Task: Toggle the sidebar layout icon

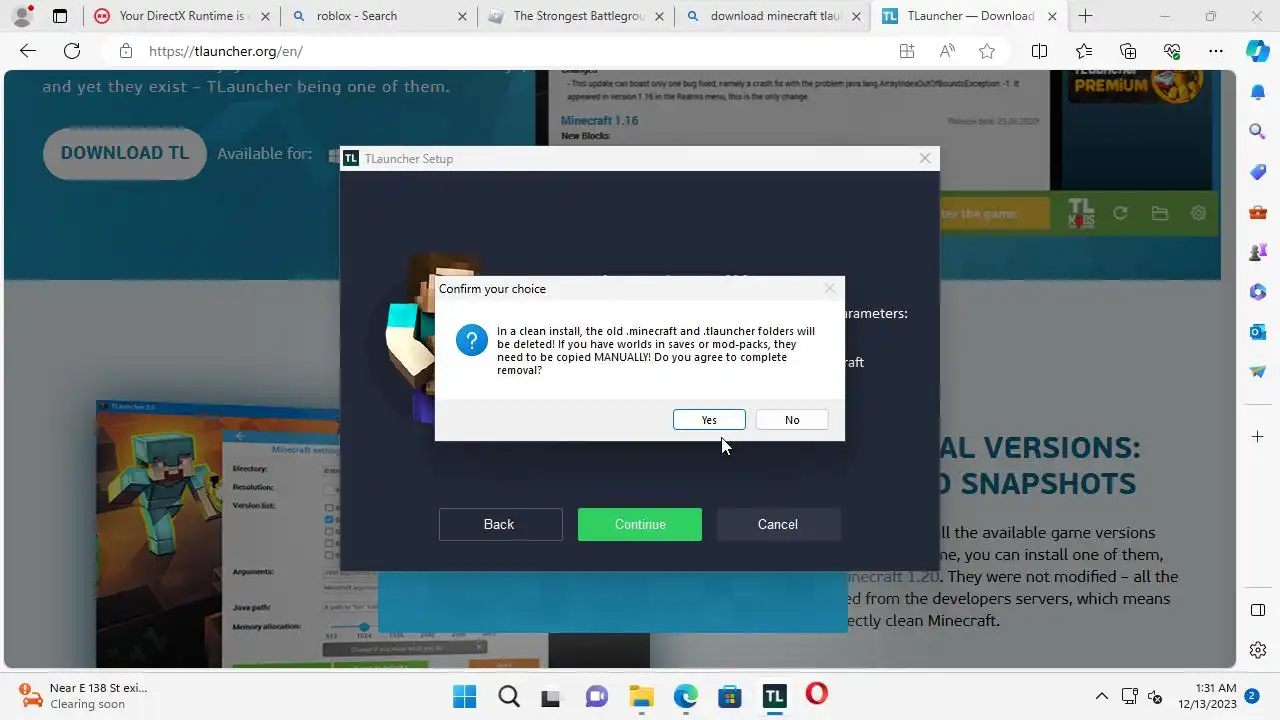Action: [1258, 610]
